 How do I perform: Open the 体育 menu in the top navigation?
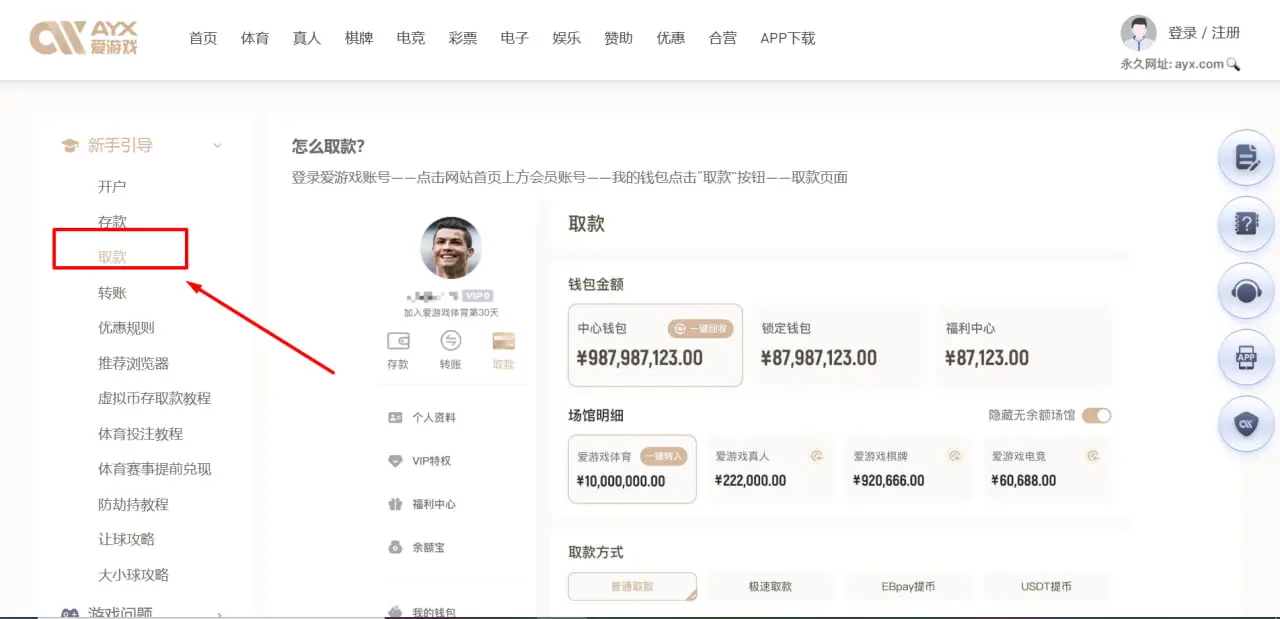(x=255, y=38)
